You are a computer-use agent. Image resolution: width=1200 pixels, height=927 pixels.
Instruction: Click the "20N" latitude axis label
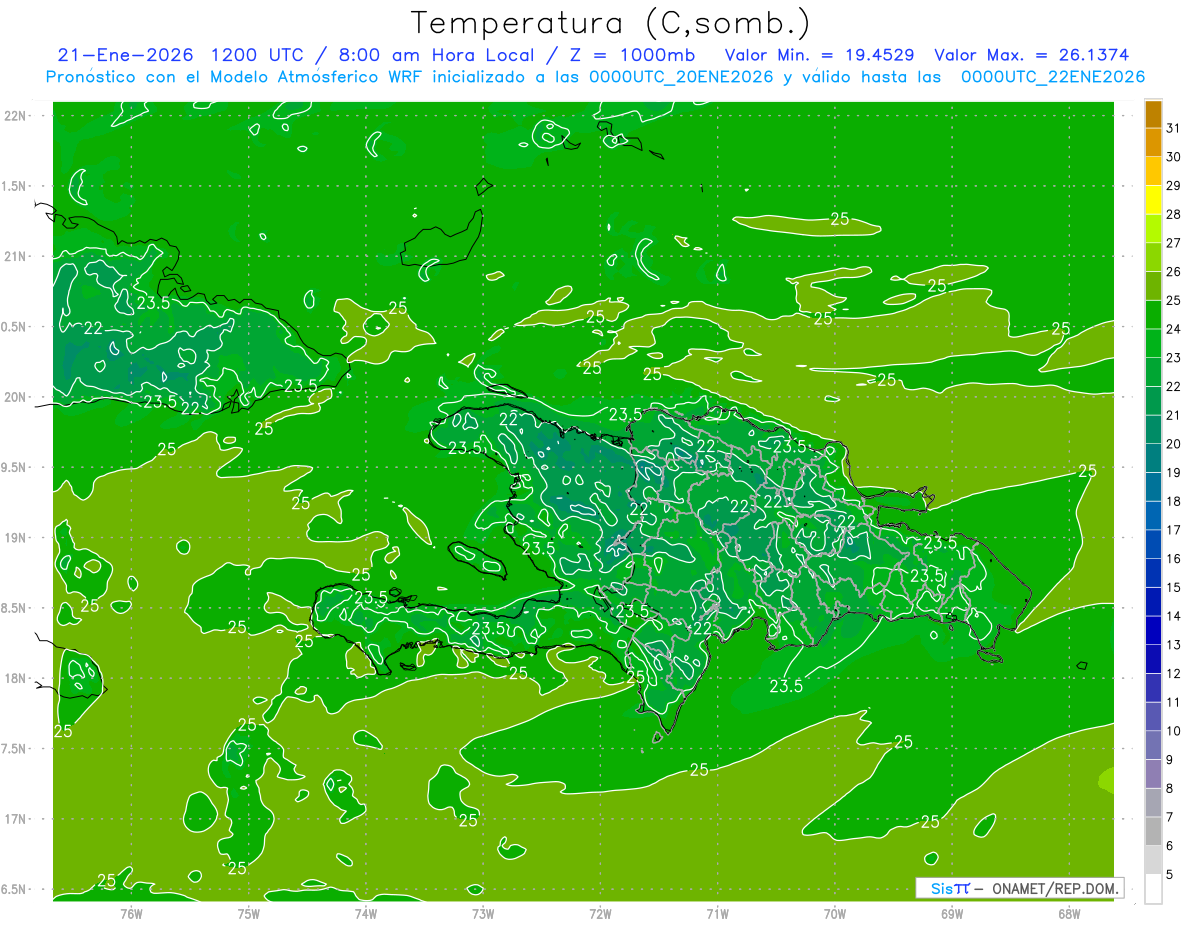(16, 397)
